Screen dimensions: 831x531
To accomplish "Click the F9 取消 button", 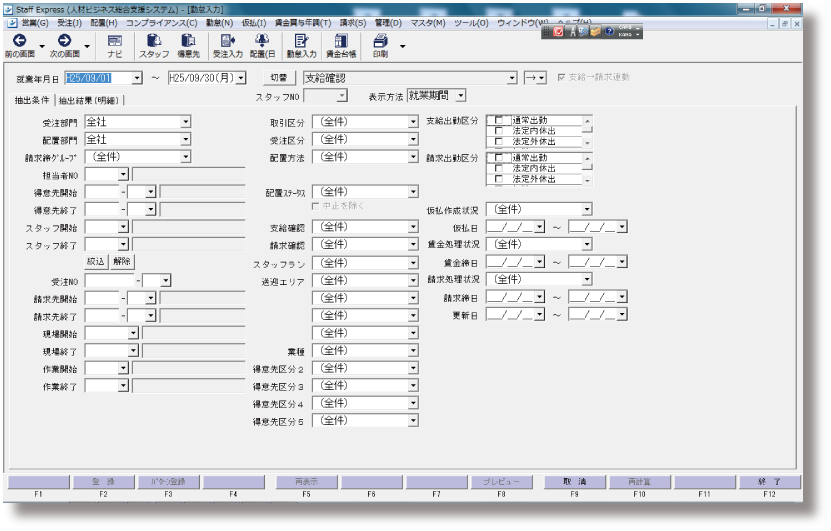I will (x=574, y=482).
